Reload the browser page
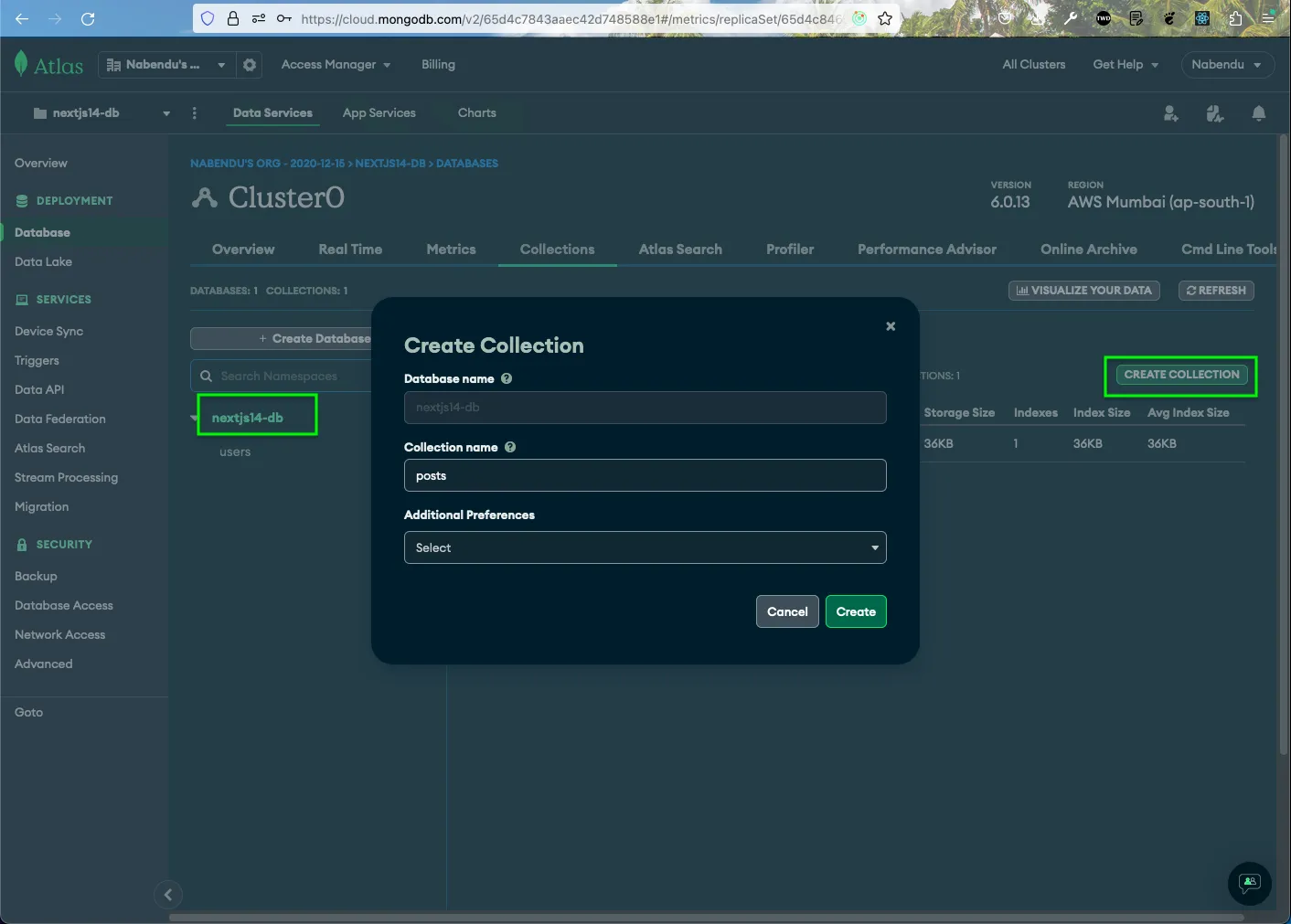Viewport: 1291px width, 924px height. pyautogui.click(x=88, y=18)
